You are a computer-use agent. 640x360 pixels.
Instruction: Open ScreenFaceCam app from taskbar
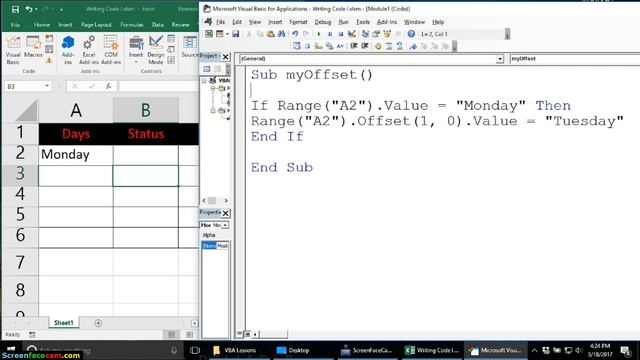tap(367, 350)
